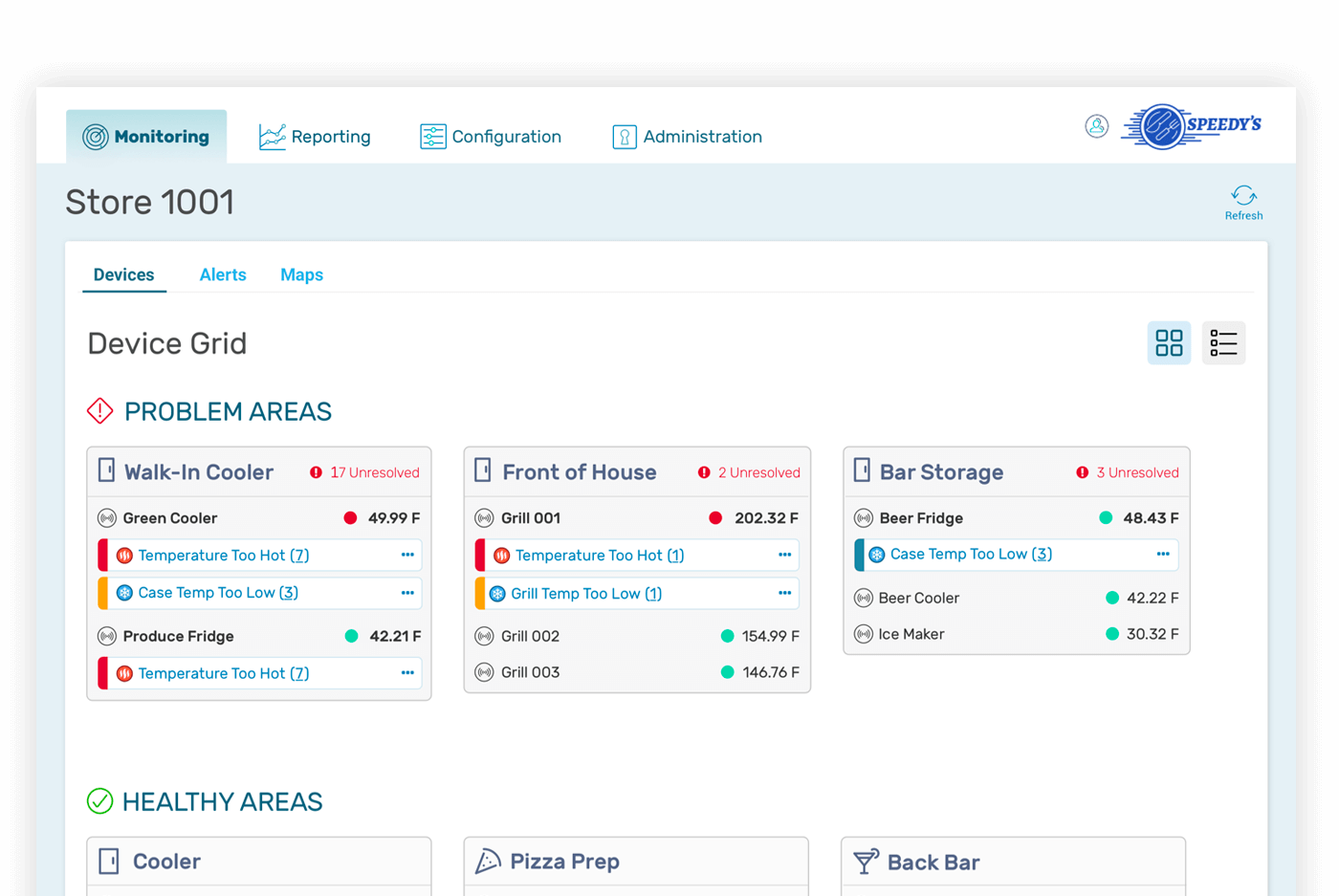
Task: Open more options for Beer Fridge Case Temp Too Low
Action: 1163,554
